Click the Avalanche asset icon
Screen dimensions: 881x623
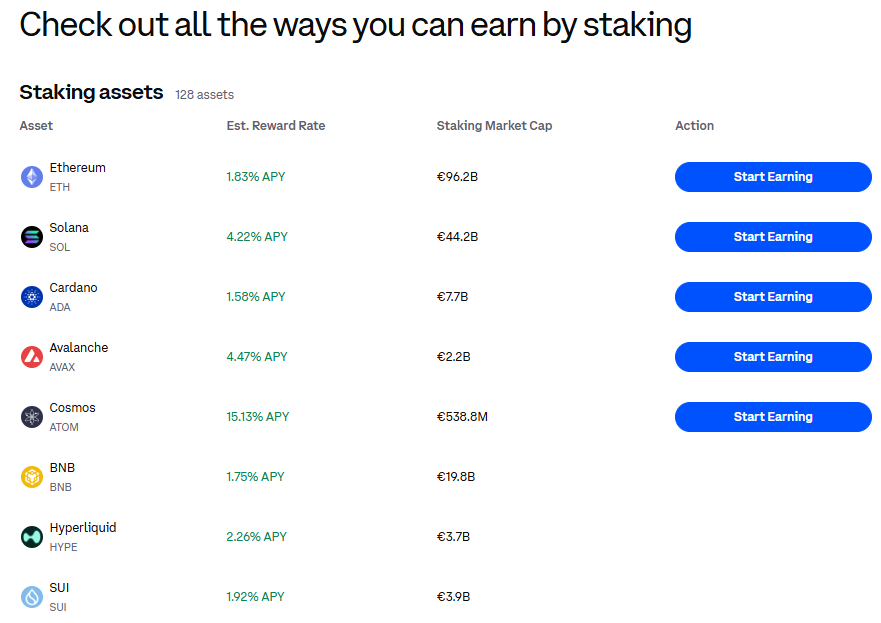point(32,356)
